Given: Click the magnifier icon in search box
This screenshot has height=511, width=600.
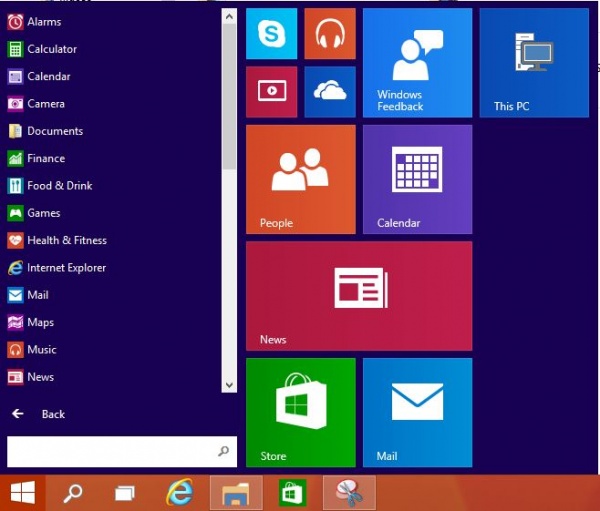Looking at the screenshot, I should point(223,451).
